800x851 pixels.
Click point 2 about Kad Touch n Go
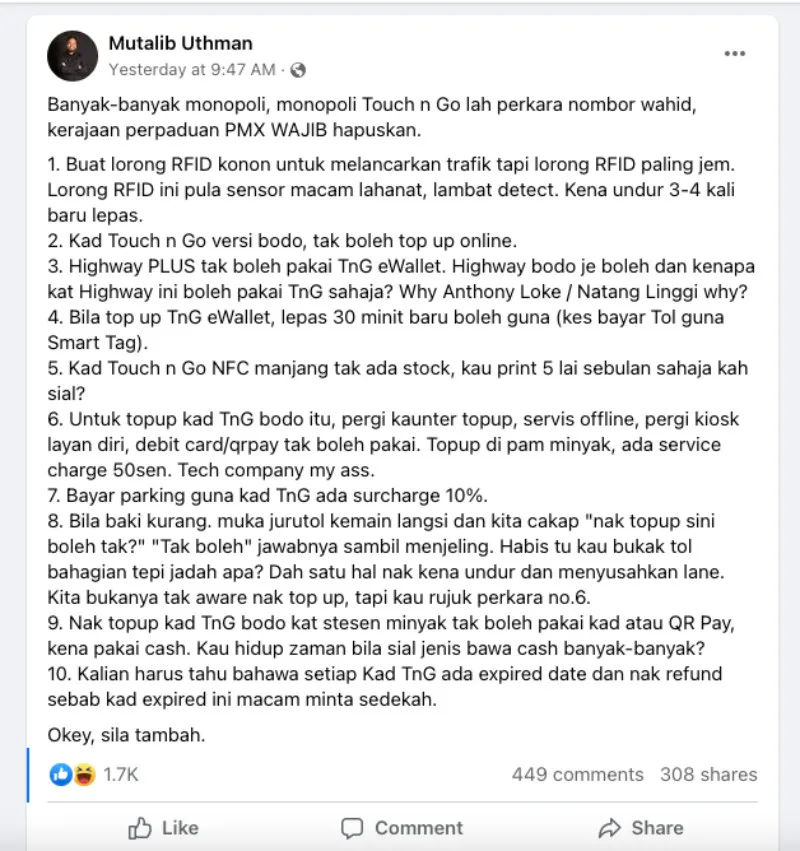pyautogui.click(x=282, y=240)
